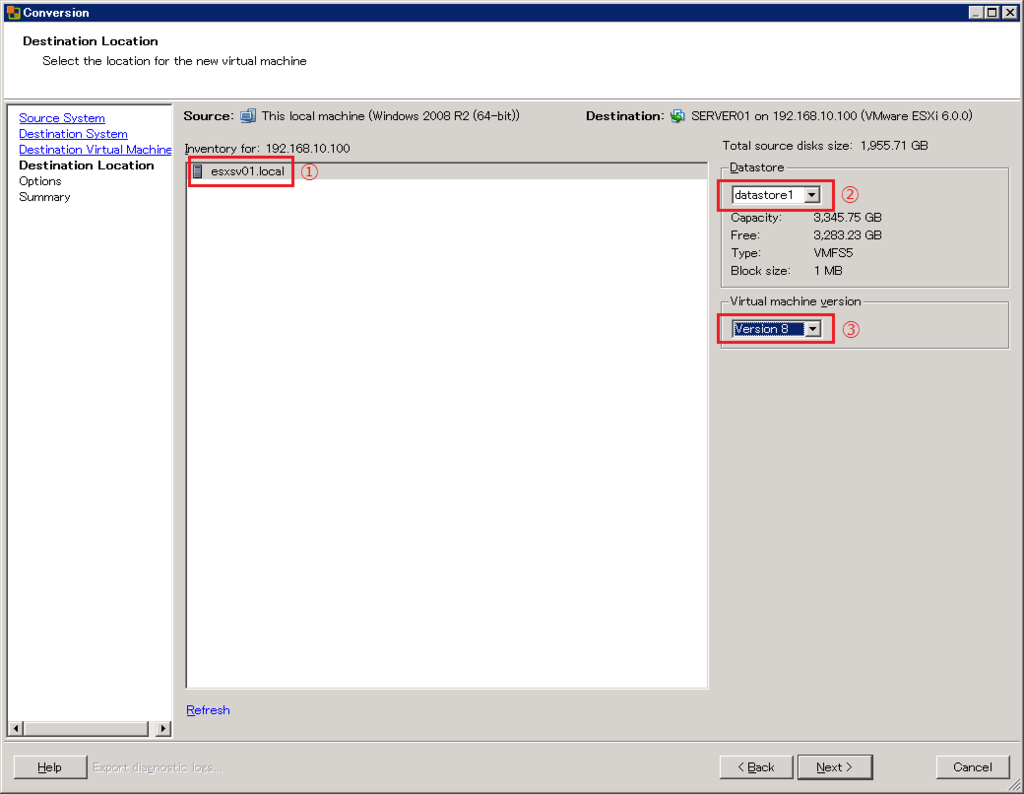The width and height of the screenshot is (1024, 794).
Task: Click the Source local machine text
Action: click(391, 116)
